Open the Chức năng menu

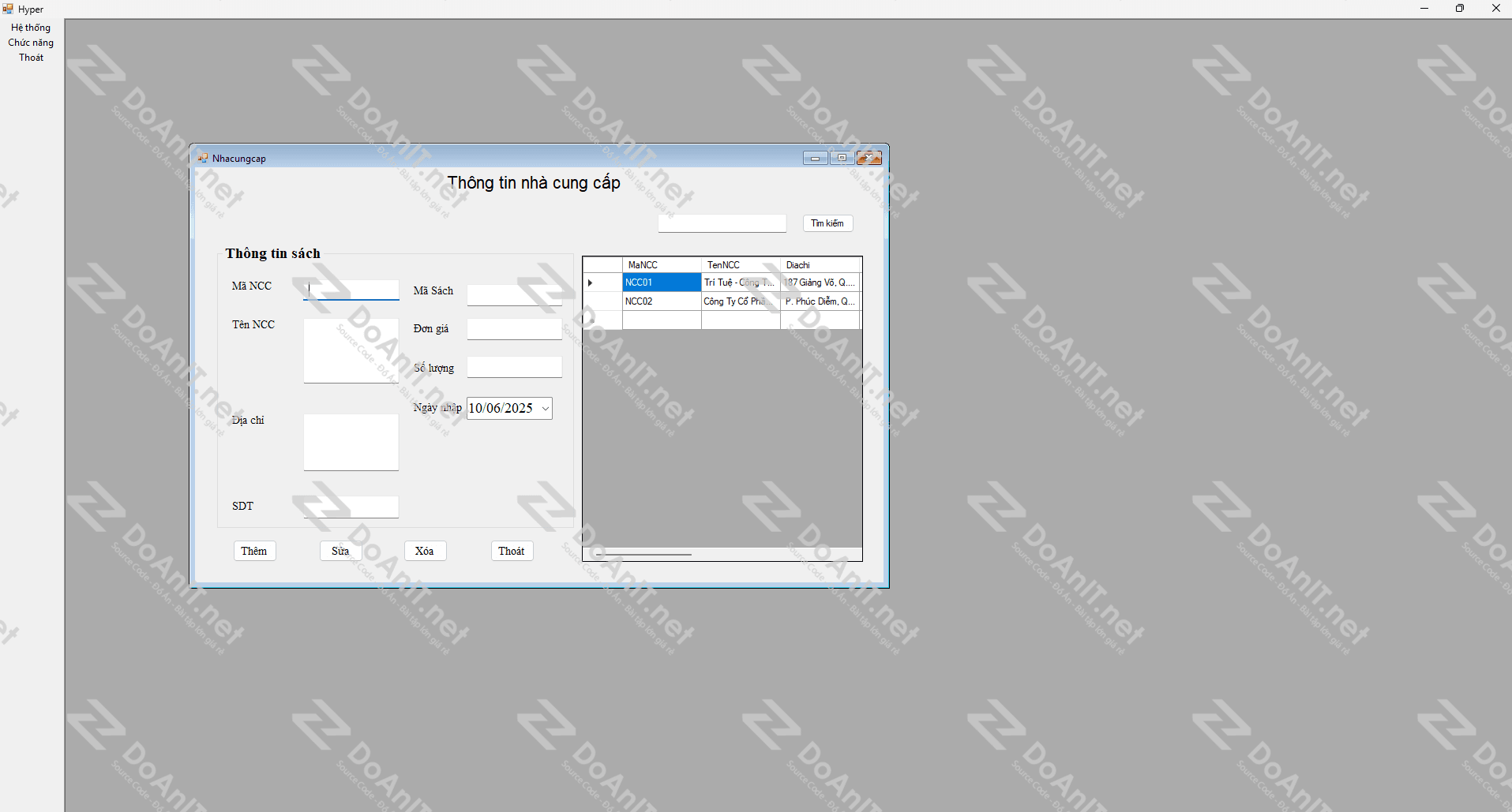click(x=31, y=43)
